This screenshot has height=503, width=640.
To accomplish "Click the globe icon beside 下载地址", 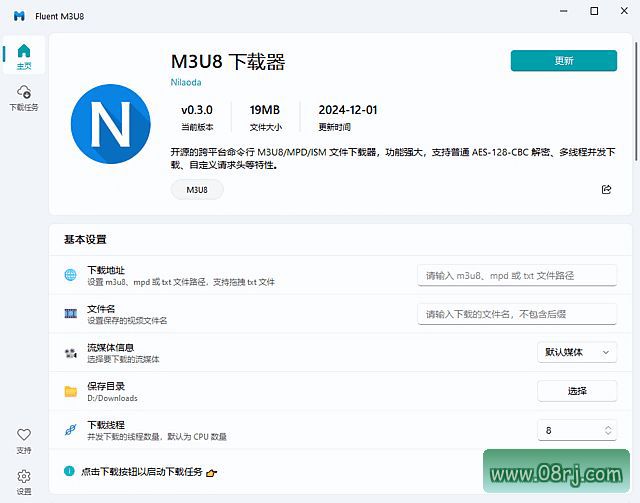I will click(x=71, y=275).
